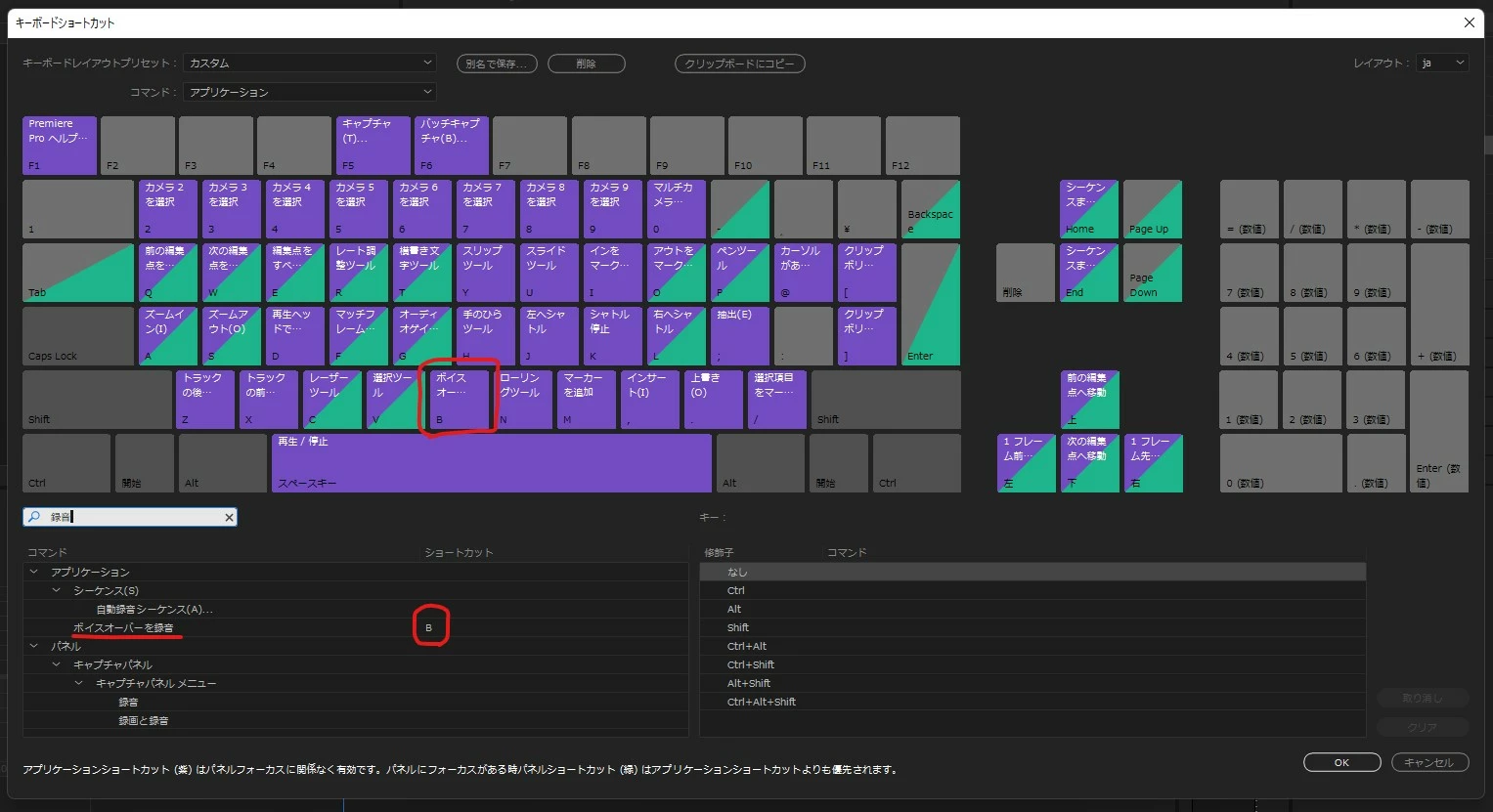Click the Caps Lock key
The height and width of the screenshot is (812, 1493).
[x=78, y=336]
